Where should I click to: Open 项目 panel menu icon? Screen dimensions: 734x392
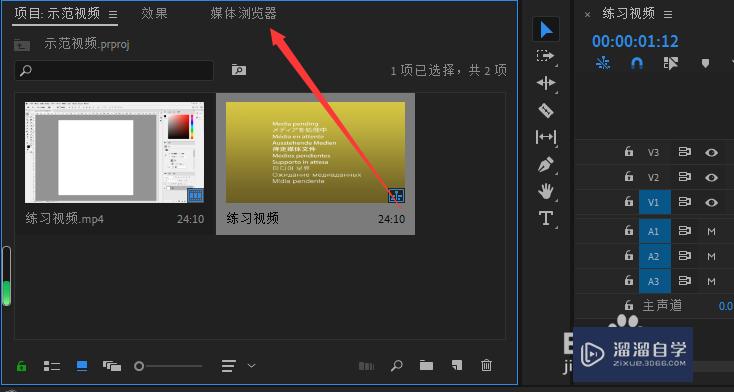click(x=113, y=15)
